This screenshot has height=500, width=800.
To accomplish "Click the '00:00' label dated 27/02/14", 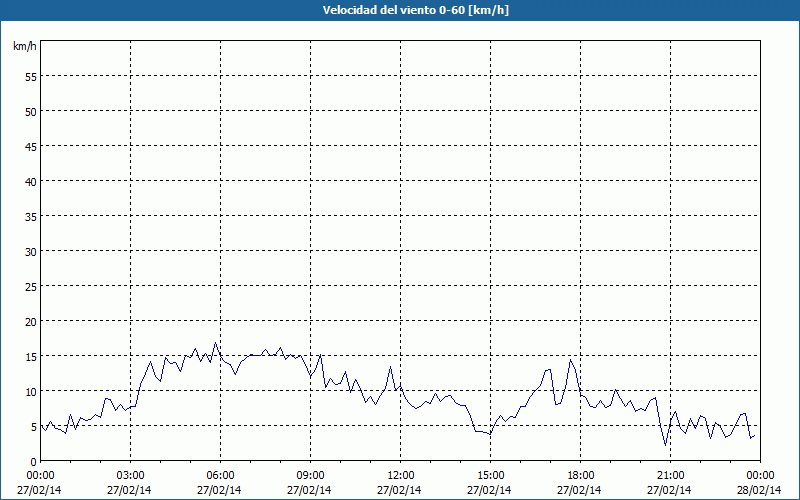I will pyautogui.click(x=40, y=476).
